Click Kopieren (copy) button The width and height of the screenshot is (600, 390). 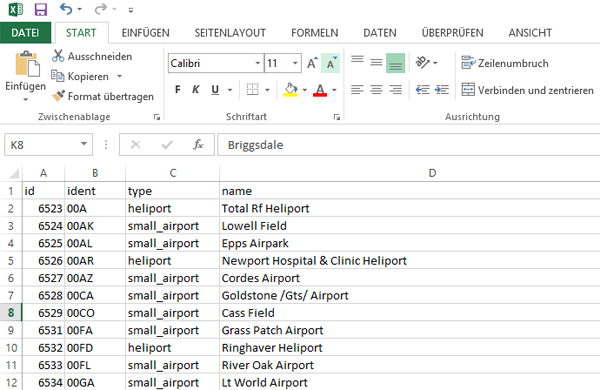click(x=80, y=77)
